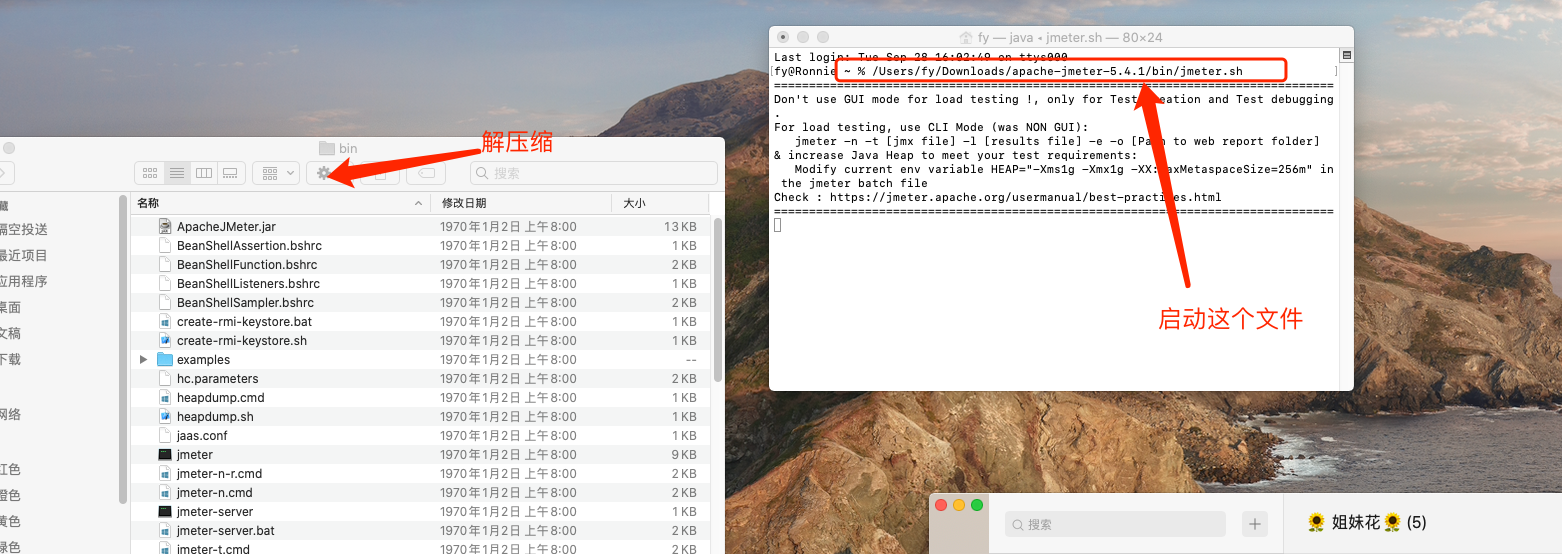This screenshot has width=1562, height=554.
Task: Click the Terminal scrollback icon at top right
Action: [1346, 55]
